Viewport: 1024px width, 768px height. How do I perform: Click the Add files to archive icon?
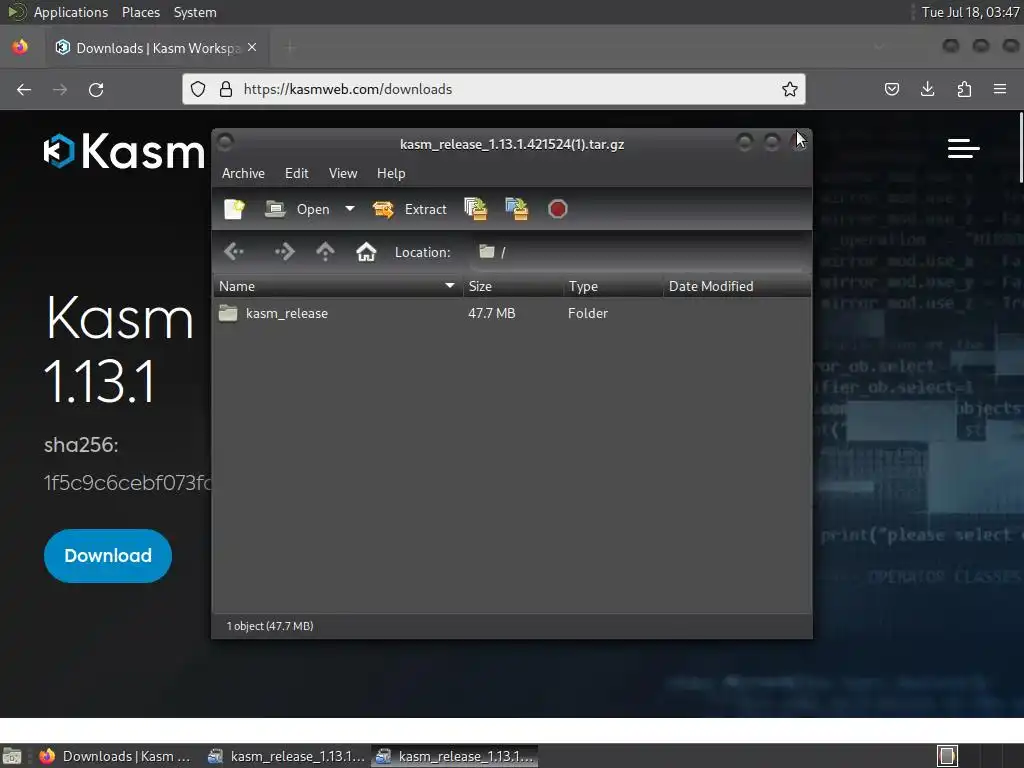pos(475,209)
